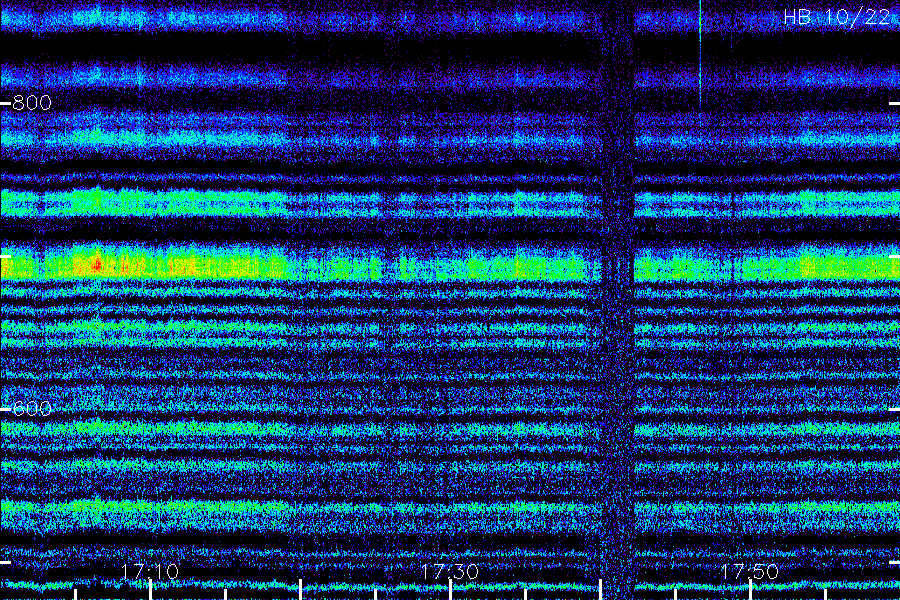Click the tick mark below 17:10

coord(150,590)
